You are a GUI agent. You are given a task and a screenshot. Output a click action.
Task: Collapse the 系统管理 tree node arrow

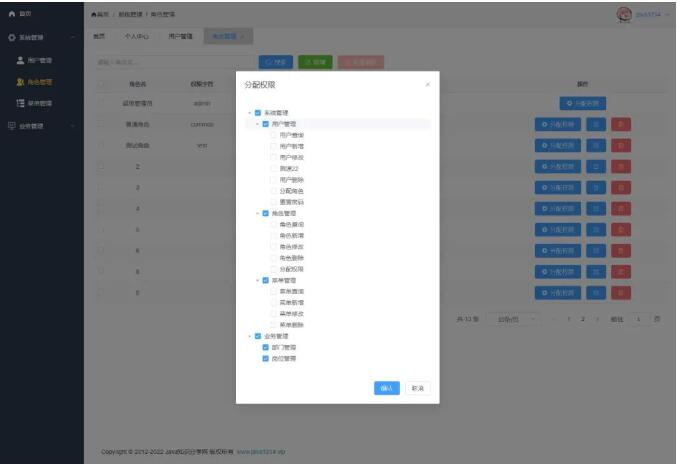(249, 113)
